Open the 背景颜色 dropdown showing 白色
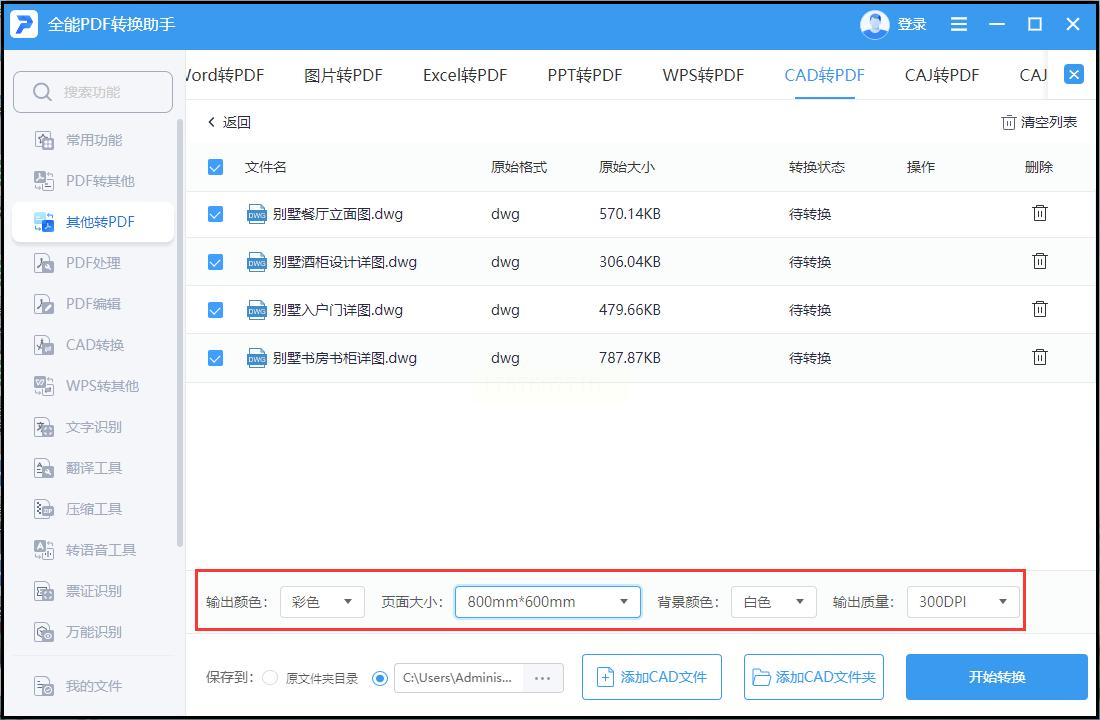The width and height of the screenshot is (1100, 720). pyautogui.click(x=773, y=602)
